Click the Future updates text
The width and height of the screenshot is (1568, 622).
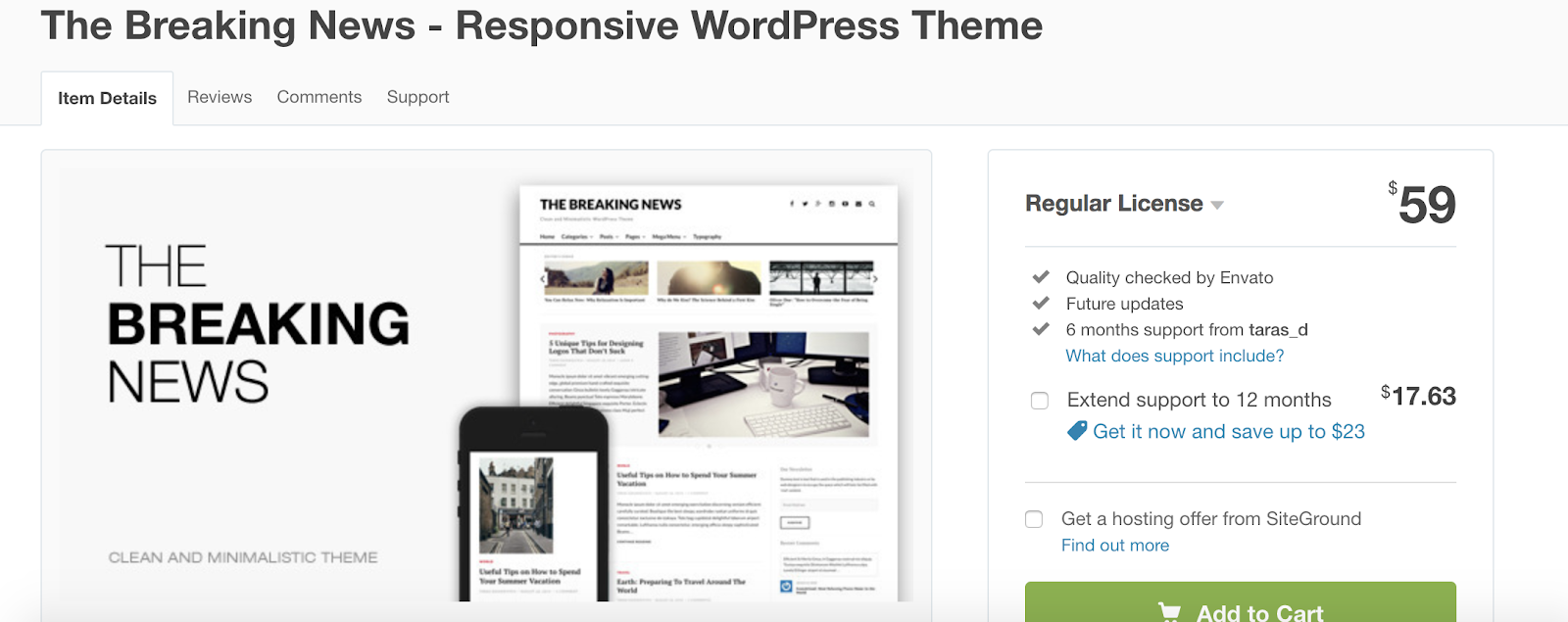pyautogui.click(x=1124, y=304)
